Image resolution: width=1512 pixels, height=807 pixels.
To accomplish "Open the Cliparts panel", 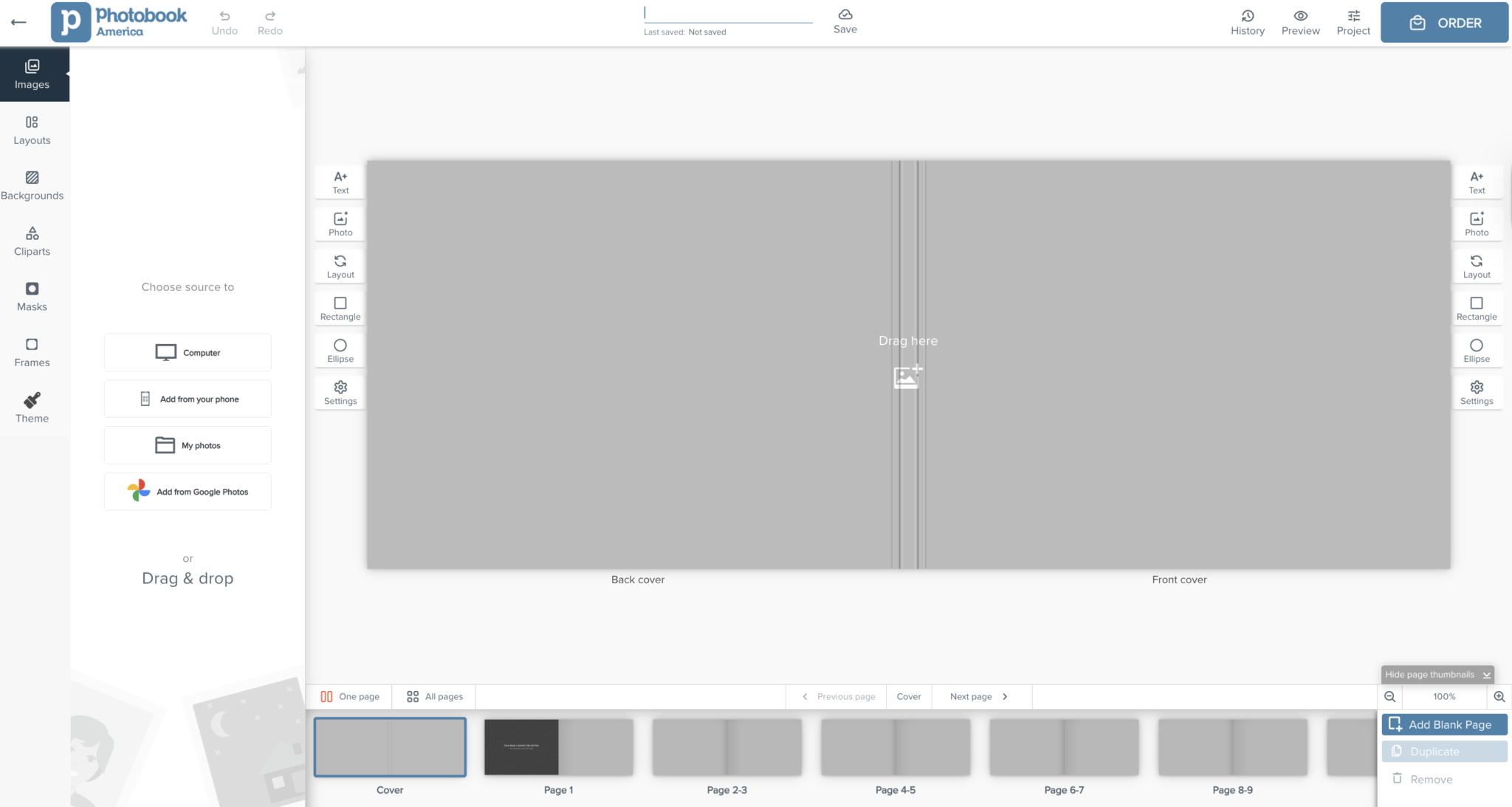I will [x=32, y=241].
